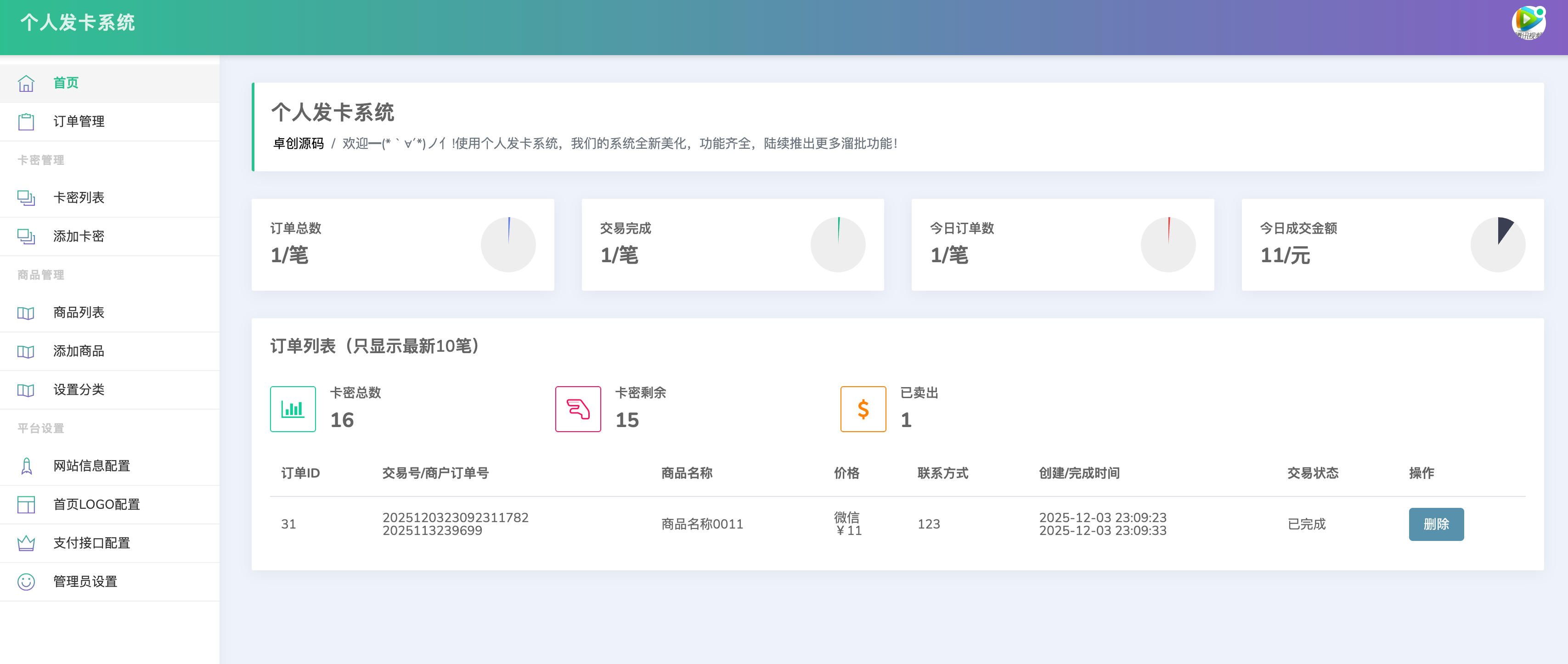Open 管理员设置 menu entry
The width and height of the screenshot is (1568, 664).
(x=110, y=582)
